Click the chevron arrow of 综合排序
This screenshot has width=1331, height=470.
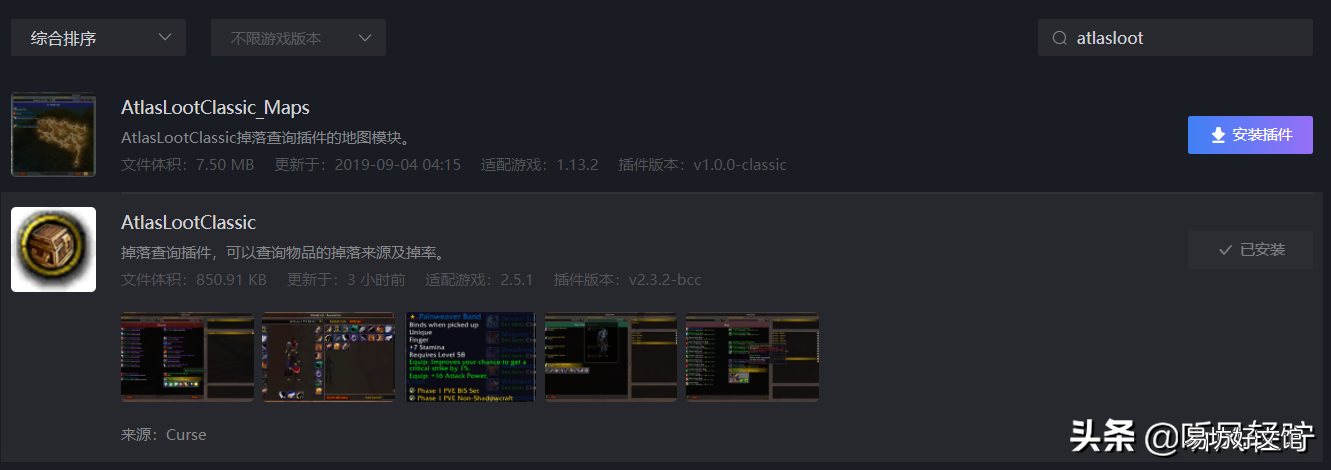(165, 38)
